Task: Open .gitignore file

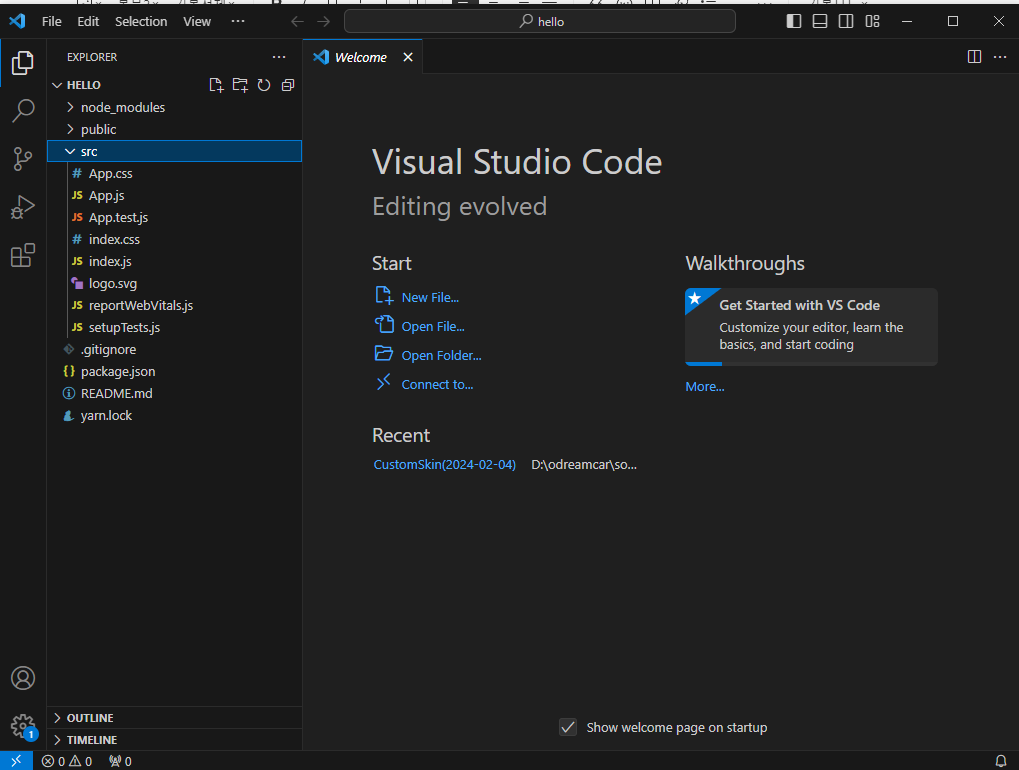Action: 174,350
